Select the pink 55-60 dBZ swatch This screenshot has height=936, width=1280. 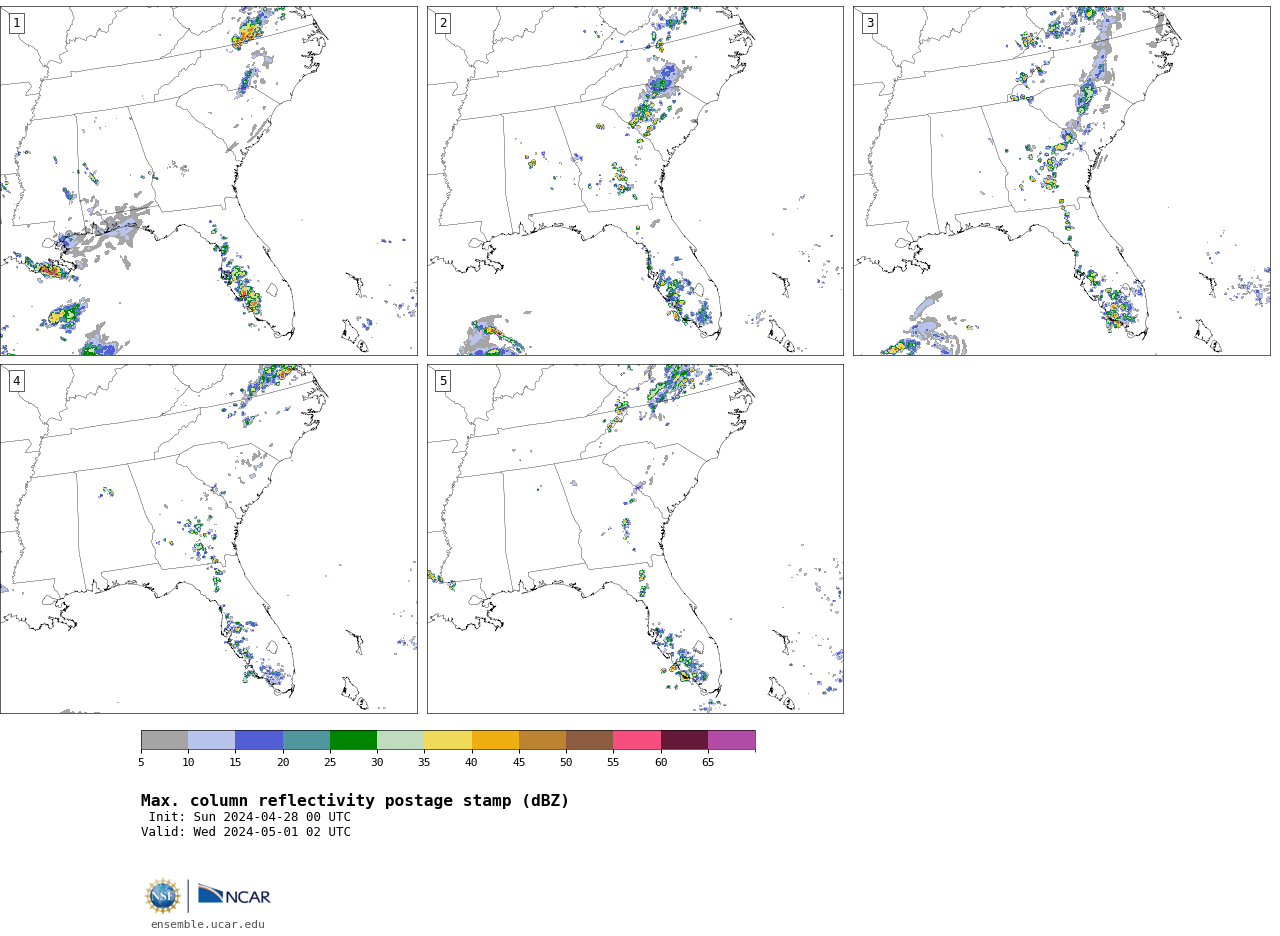point(637,740)
